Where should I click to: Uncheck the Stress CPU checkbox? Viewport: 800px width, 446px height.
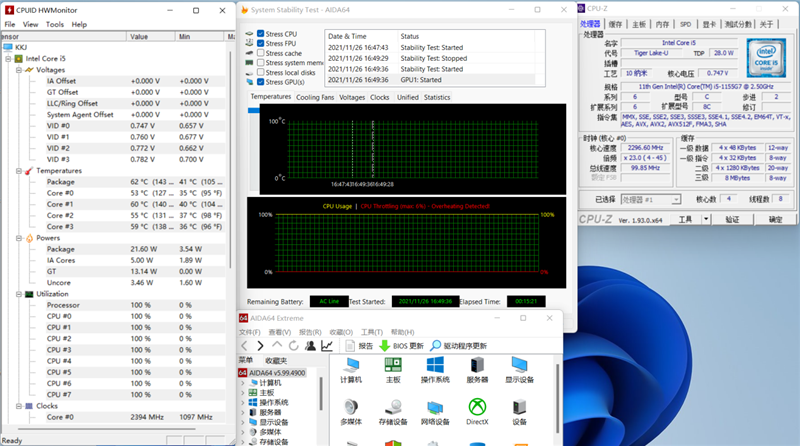pyautogui.click(x=261, y=34)
